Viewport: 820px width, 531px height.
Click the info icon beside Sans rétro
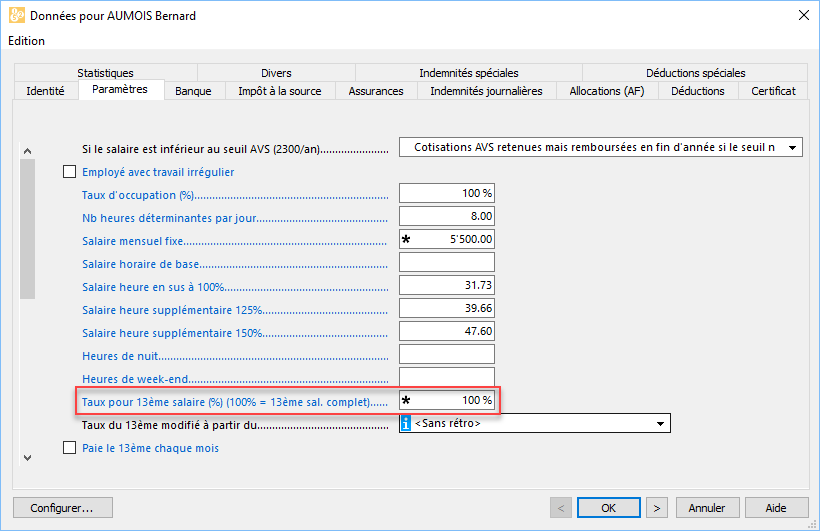[x=405, y=424]
